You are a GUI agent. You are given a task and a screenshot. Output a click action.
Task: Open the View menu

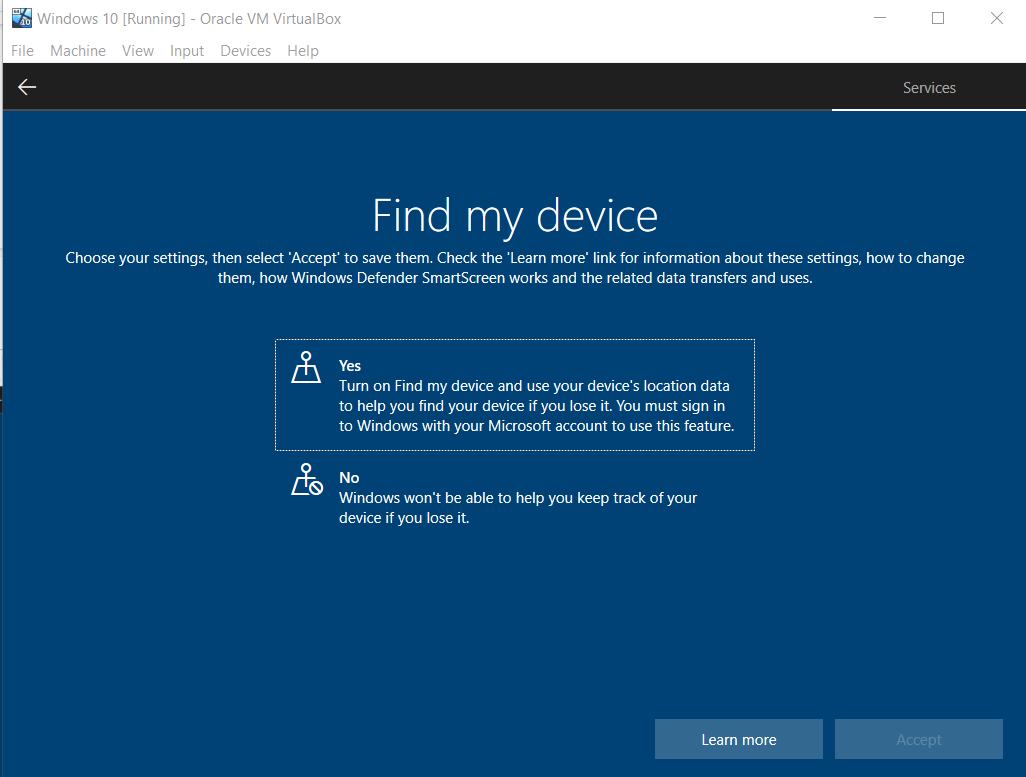137,51
